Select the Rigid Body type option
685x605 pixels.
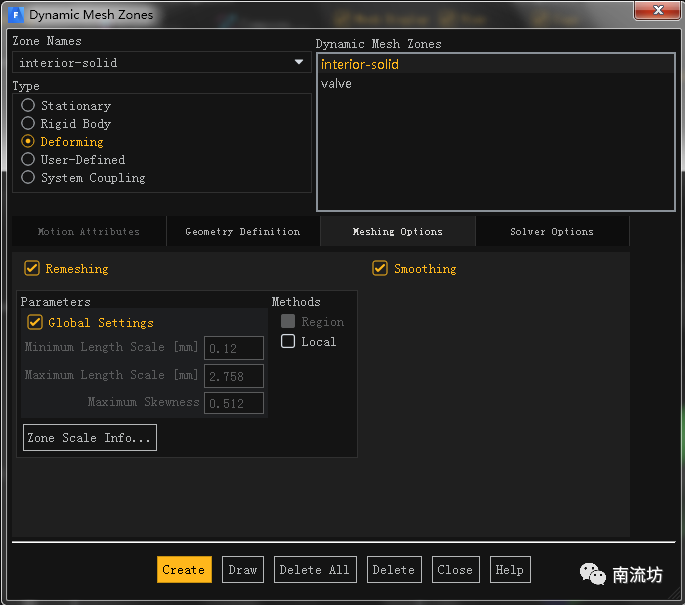point(28,123)
